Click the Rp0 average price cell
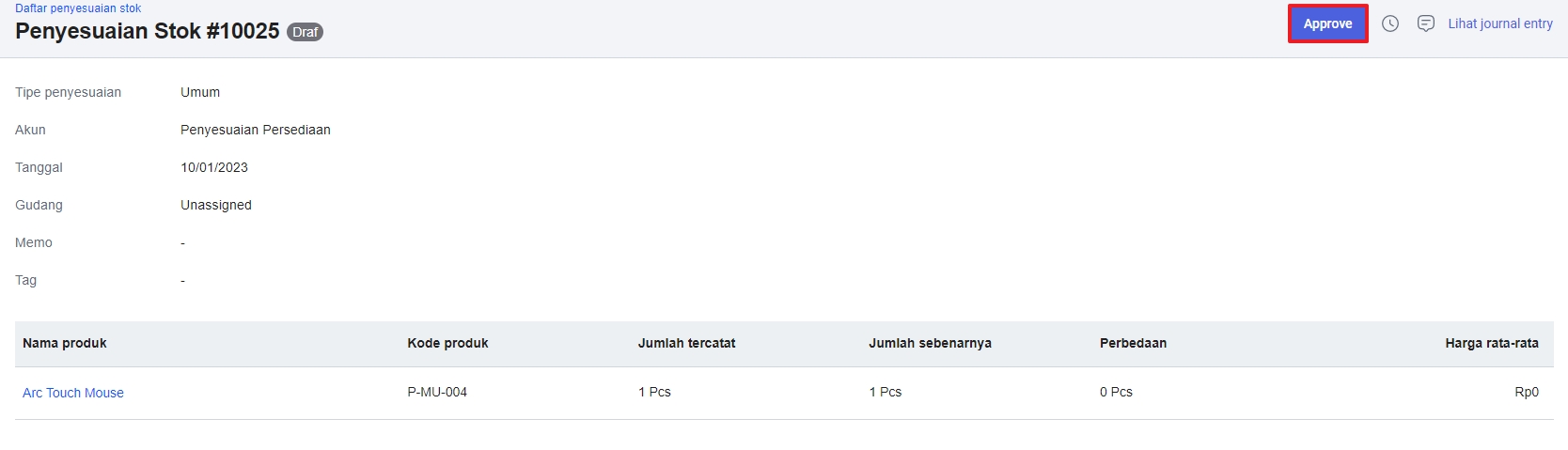Viewport: 1568px width, 450px height. click(x=1526, y=393)
